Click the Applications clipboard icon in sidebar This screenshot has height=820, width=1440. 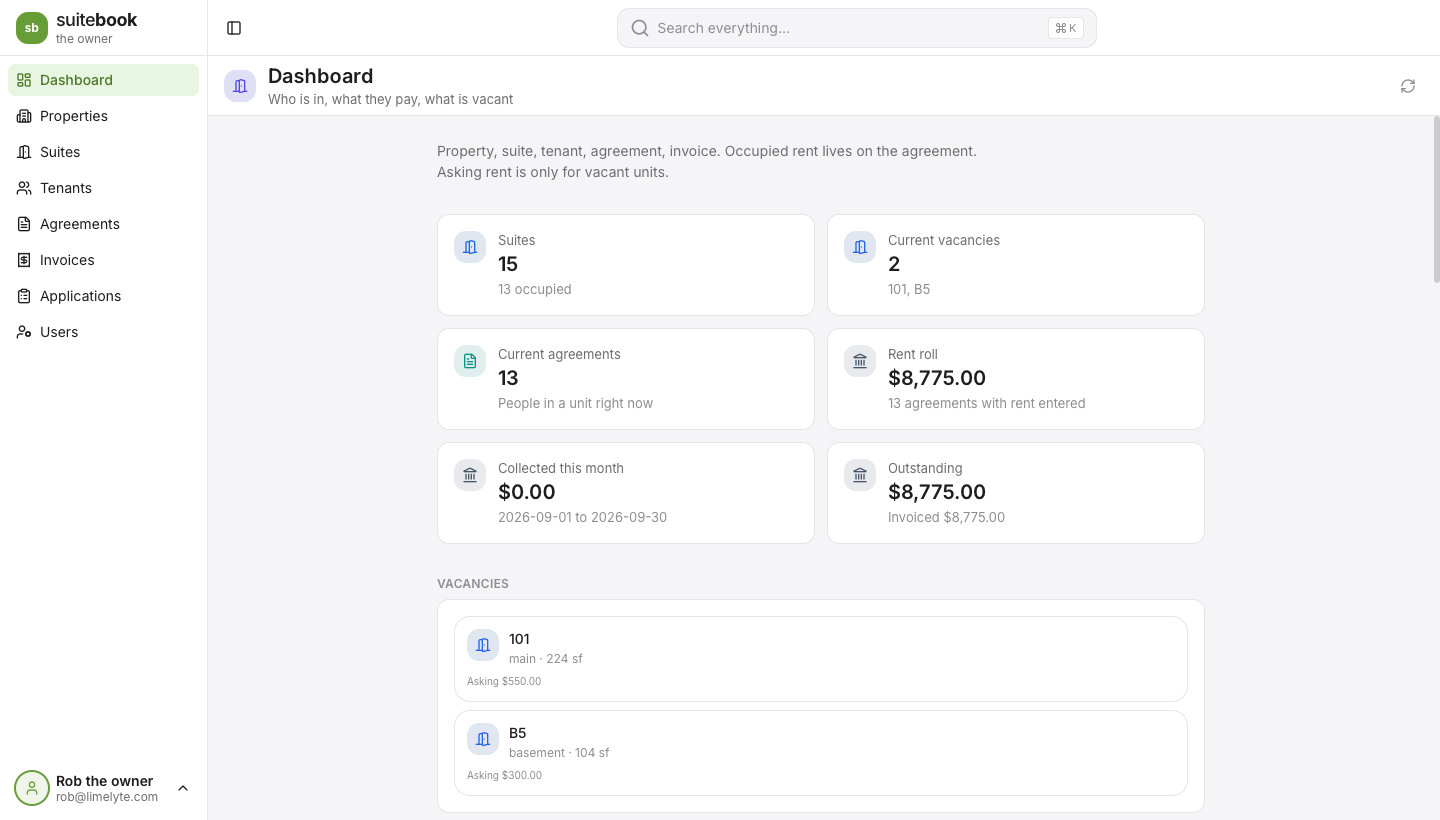pos(24,296)
